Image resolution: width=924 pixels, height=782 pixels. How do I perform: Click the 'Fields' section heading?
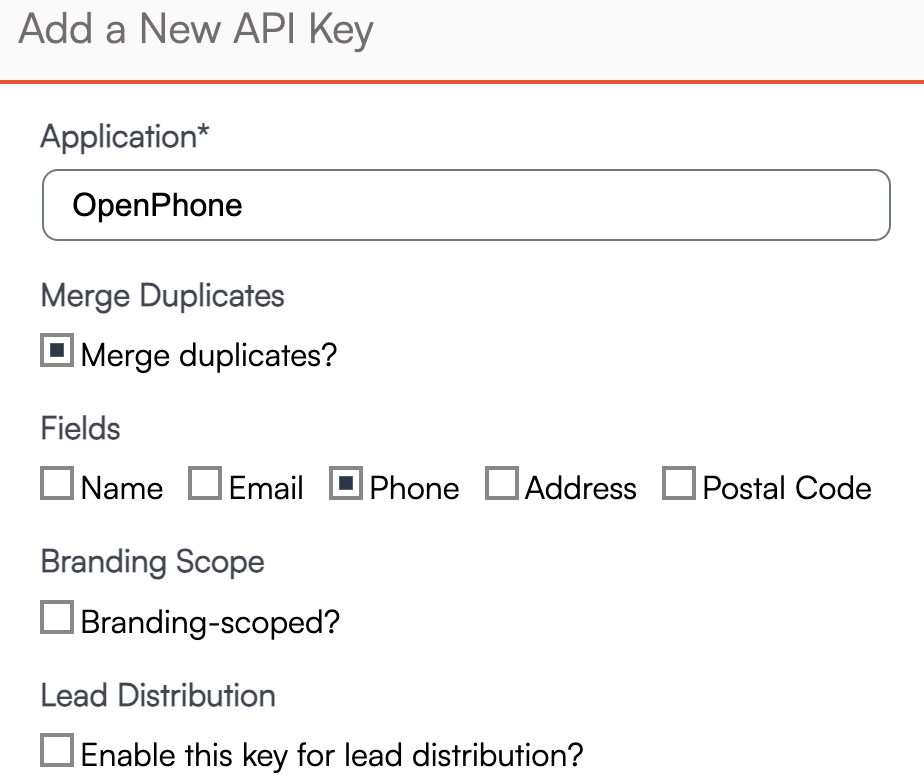[x=80, y=429]
